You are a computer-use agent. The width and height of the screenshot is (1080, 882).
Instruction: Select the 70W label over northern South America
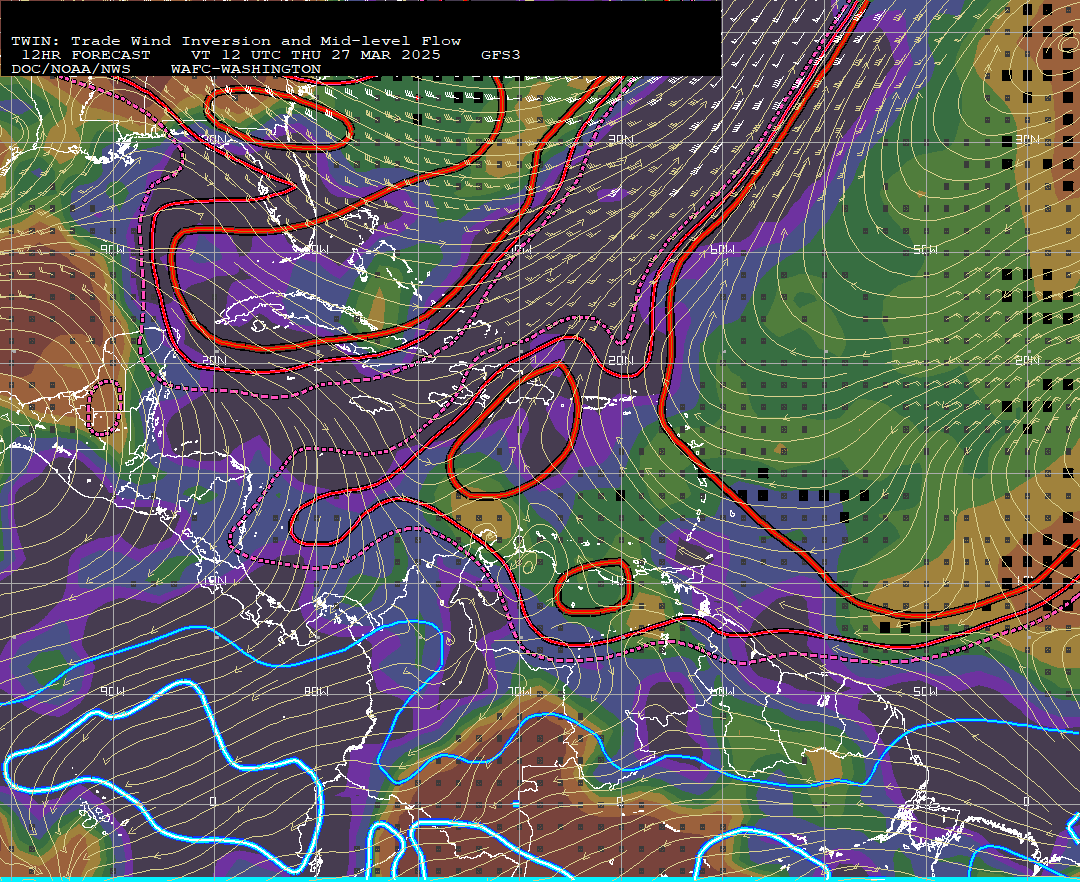tap(520, 691)
